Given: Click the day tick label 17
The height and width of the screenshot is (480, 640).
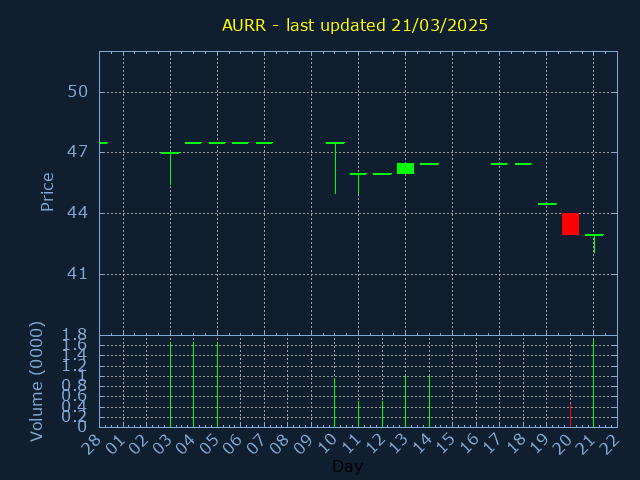Looking at the screenshot, I should pos(491,444).
